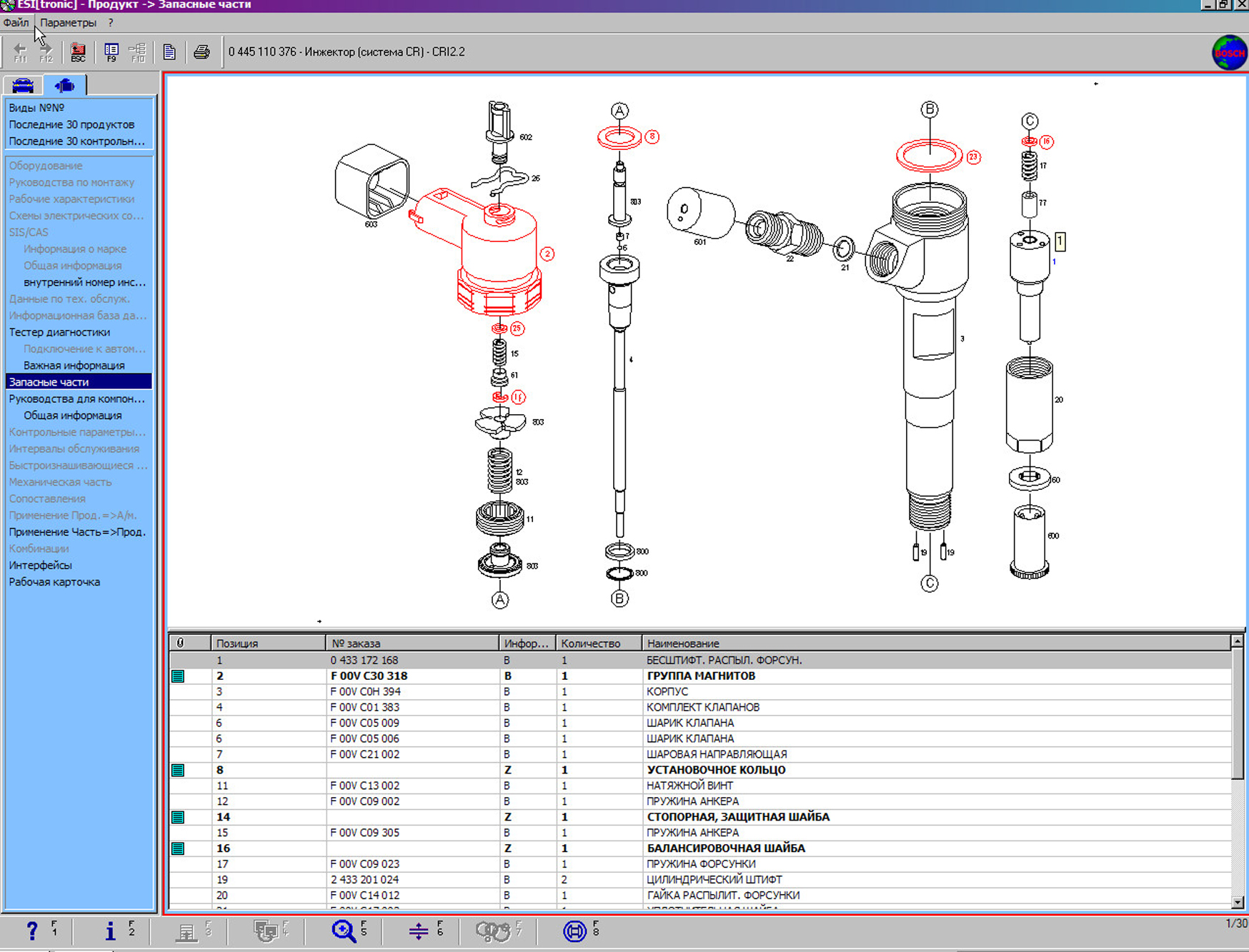The image size is (1249, 952).
Task: Click the F6 split pane icon
Action: (x=419, y=931)
